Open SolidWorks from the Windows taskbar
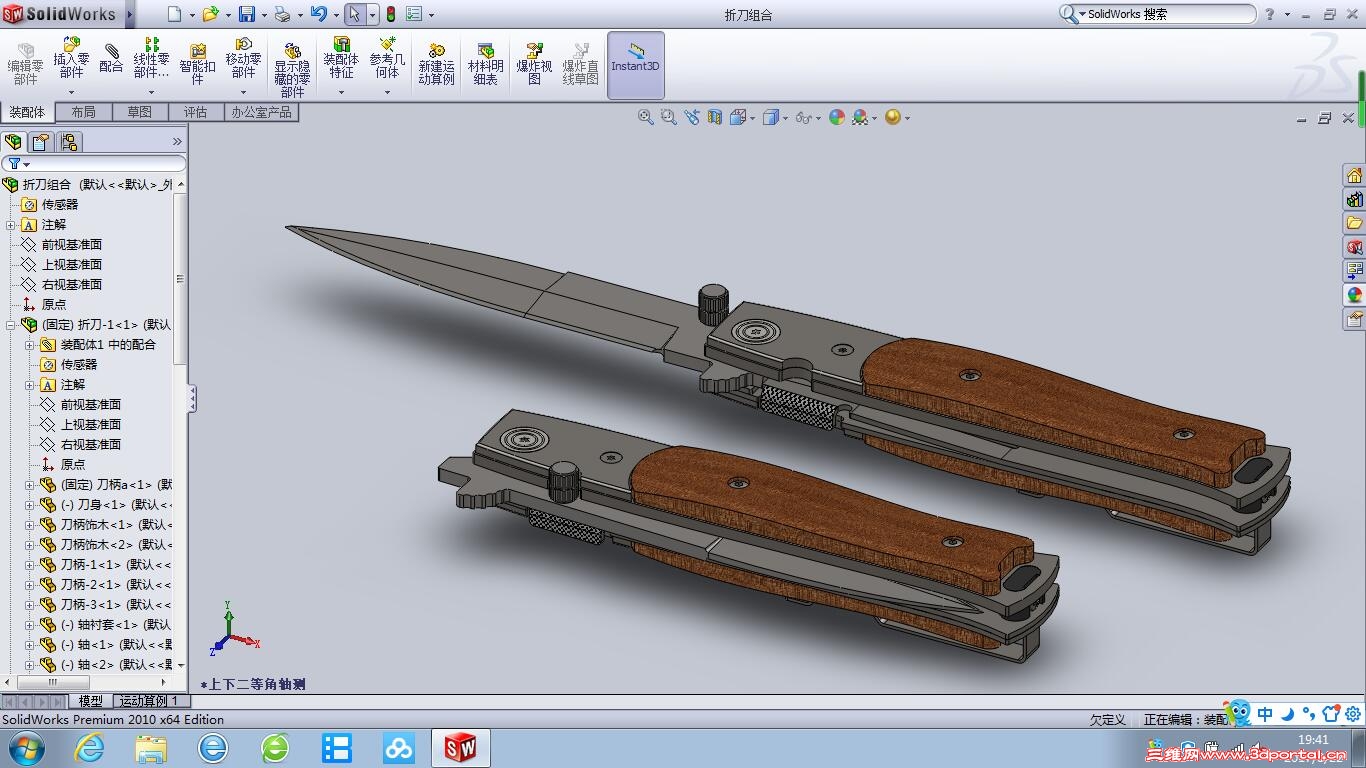1366x768 pixels. click(x=460, y=747)
